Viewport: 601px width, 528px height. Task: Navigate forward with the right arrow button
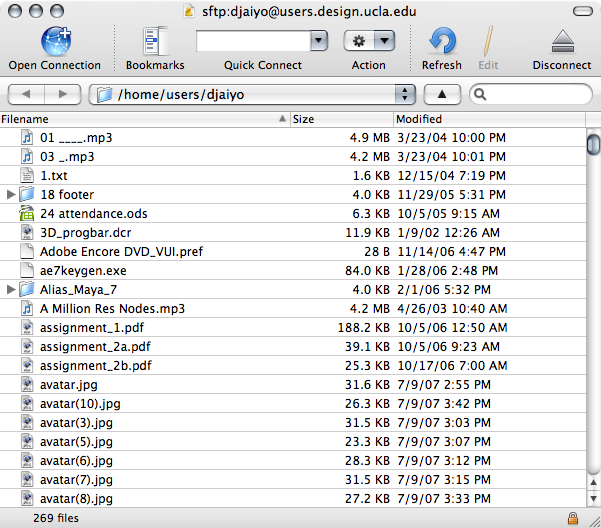[x=62, y=94]
